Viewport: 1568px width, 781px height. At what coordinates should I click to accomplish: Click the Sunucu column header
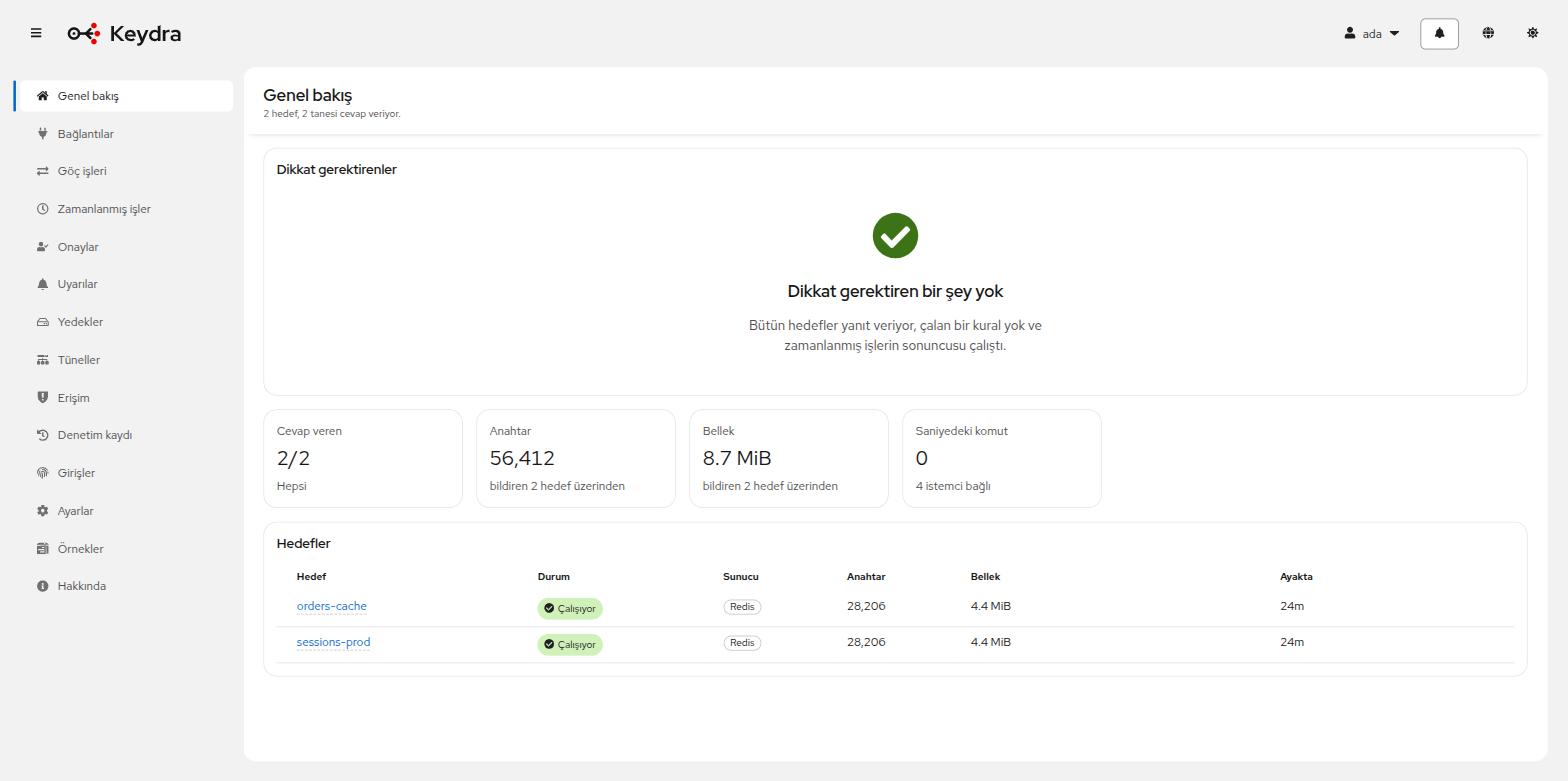pos(740,577)
